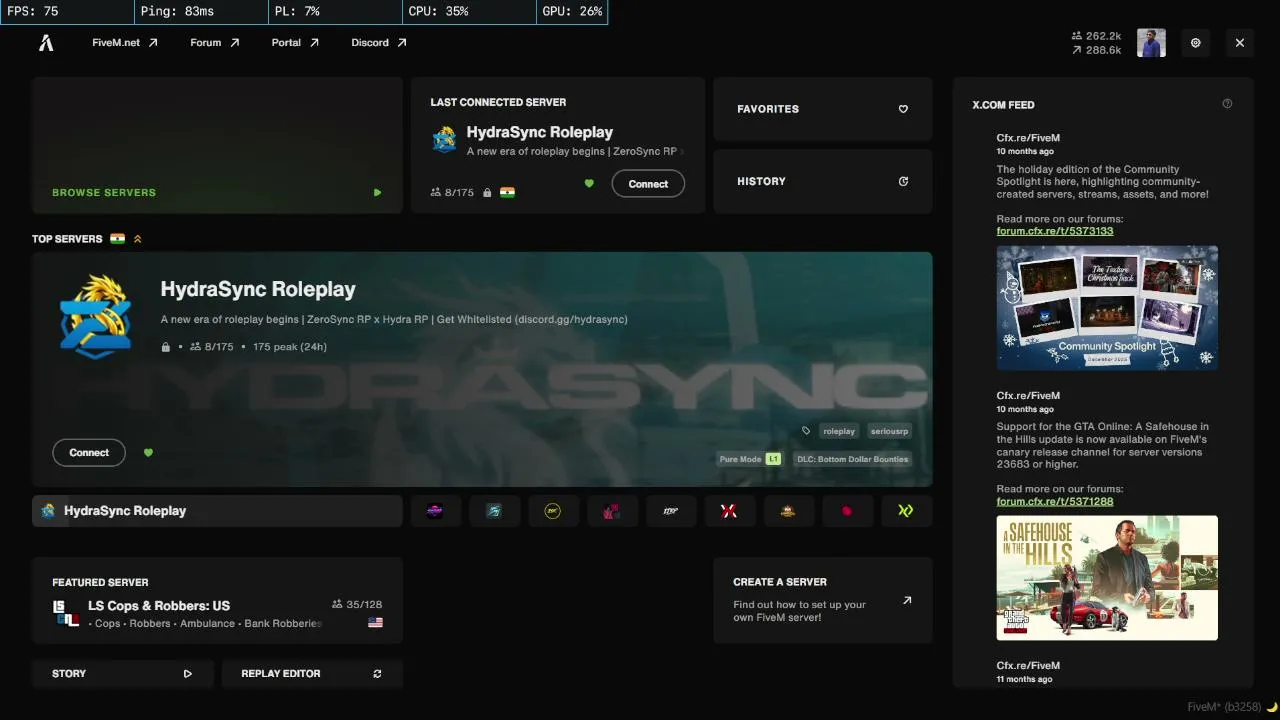Click Connect in the HydraSync banner
This screenshot has height=720, width=1280.
click(x=89, y=453)
